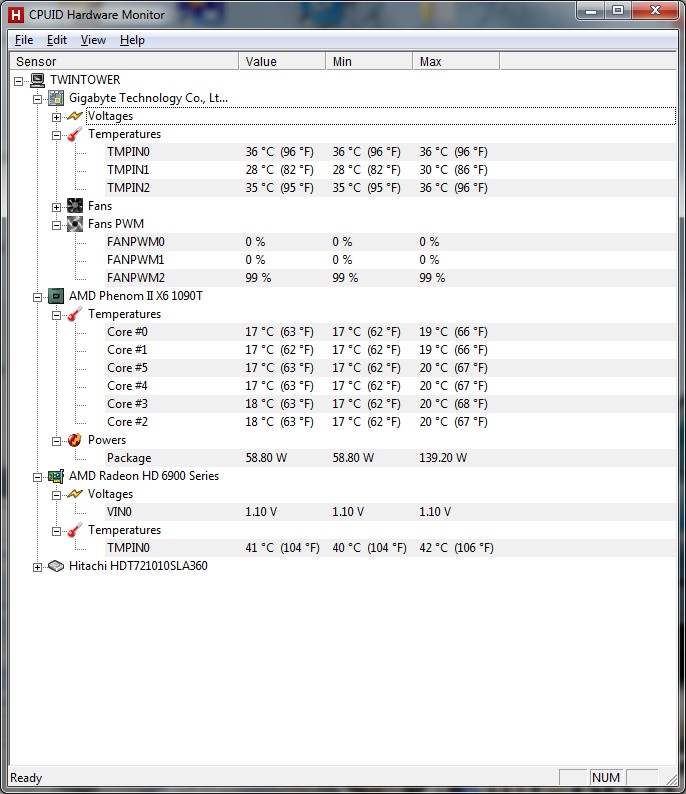Collapse the AMD Phenom II X6 node
Screen dimensions: 686x794
[x=37, y=297]
